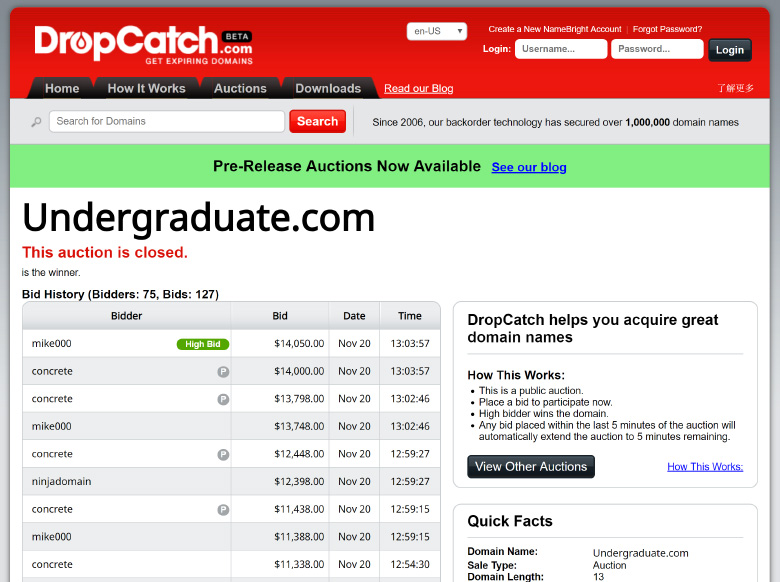Screen dimensions: 780x582
Task: Select the $11,388.00 bid amount
Action: (299, 537)
